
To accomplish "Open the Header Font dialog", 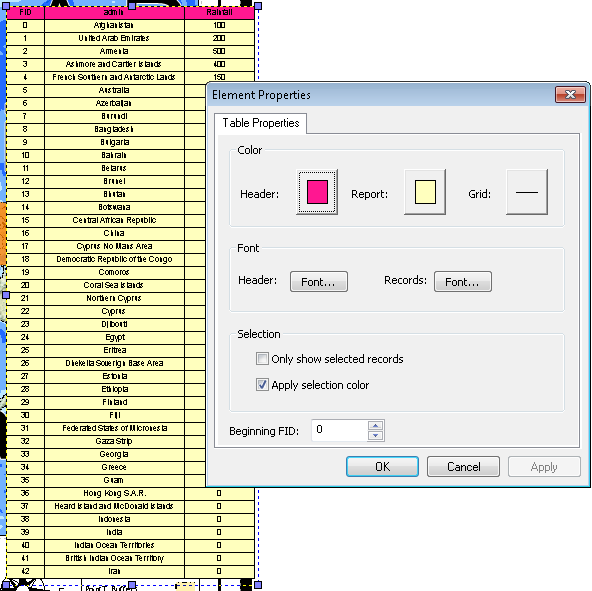I will 319,282.
